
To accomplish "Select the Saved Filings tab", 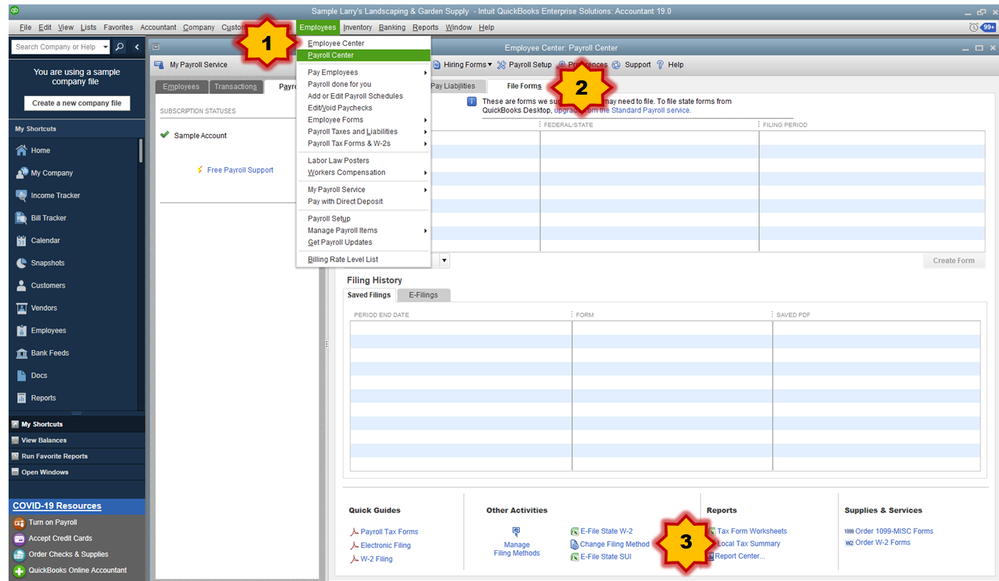I will [x=369, y=295].
